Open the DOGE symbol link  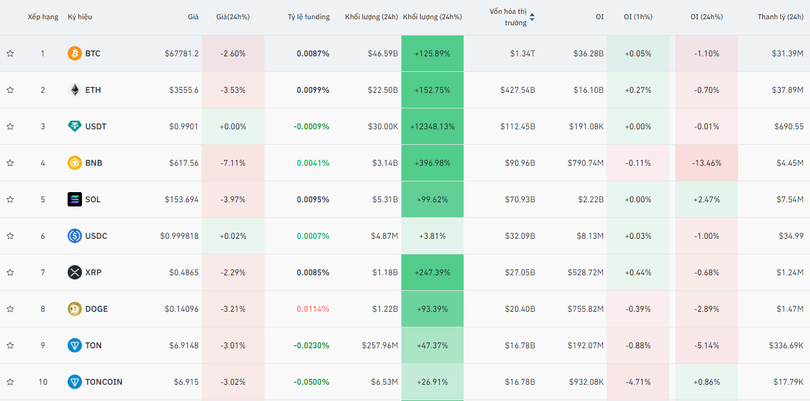(x=97, y=309)
